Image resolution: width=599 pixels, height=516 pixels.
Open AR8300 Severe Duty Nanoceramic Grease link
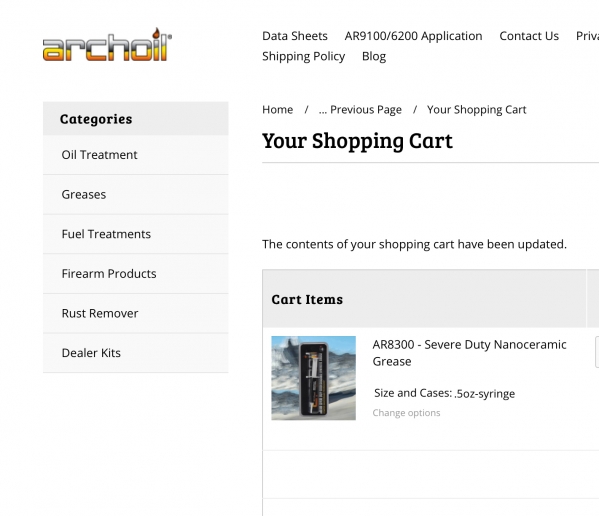pyautogui.click(x=469, y=353)
